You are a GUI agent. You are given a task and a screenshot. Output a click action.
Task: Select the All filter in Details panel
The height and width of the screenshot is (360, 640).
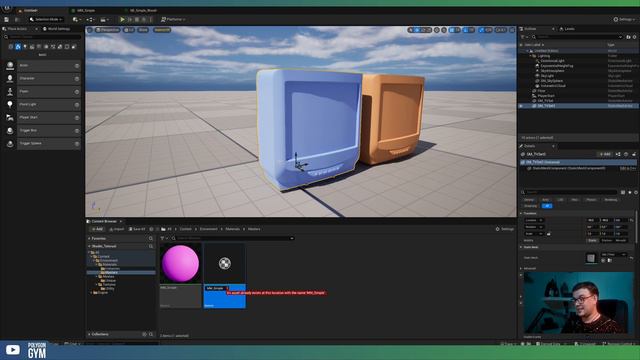(x=547, y=206)
